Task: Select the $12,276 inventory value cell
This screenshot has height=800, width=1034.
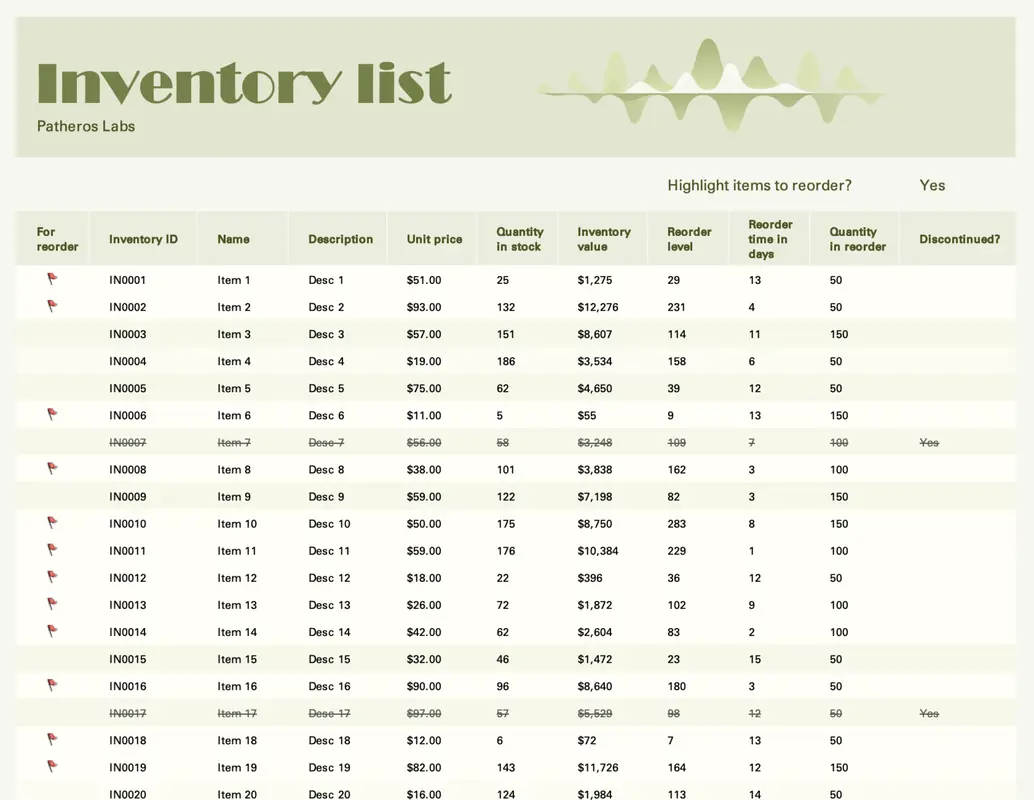Action: coord(598,307)
